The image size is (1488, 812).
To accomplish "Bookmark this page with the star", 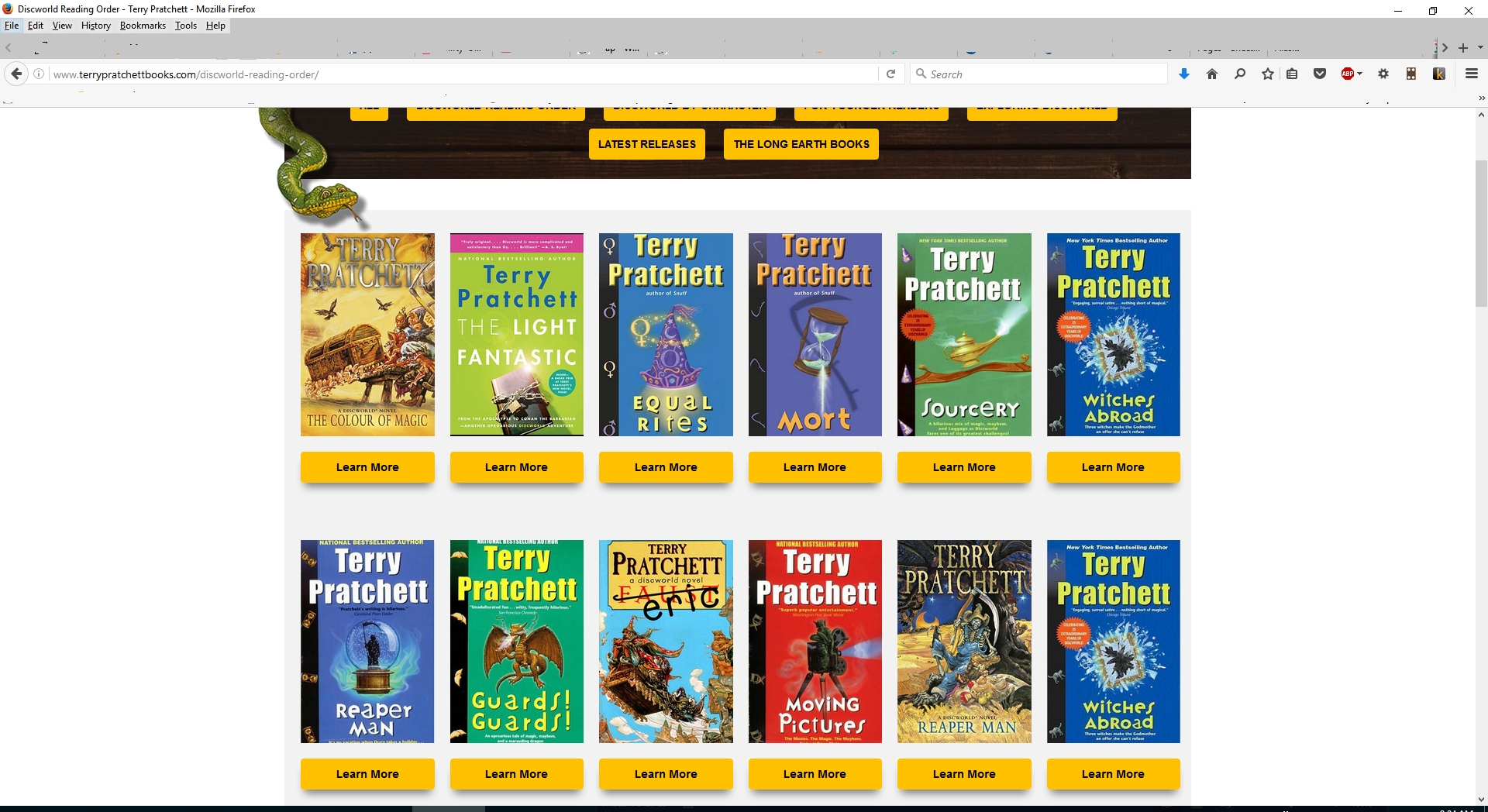I will (1268, 74).
